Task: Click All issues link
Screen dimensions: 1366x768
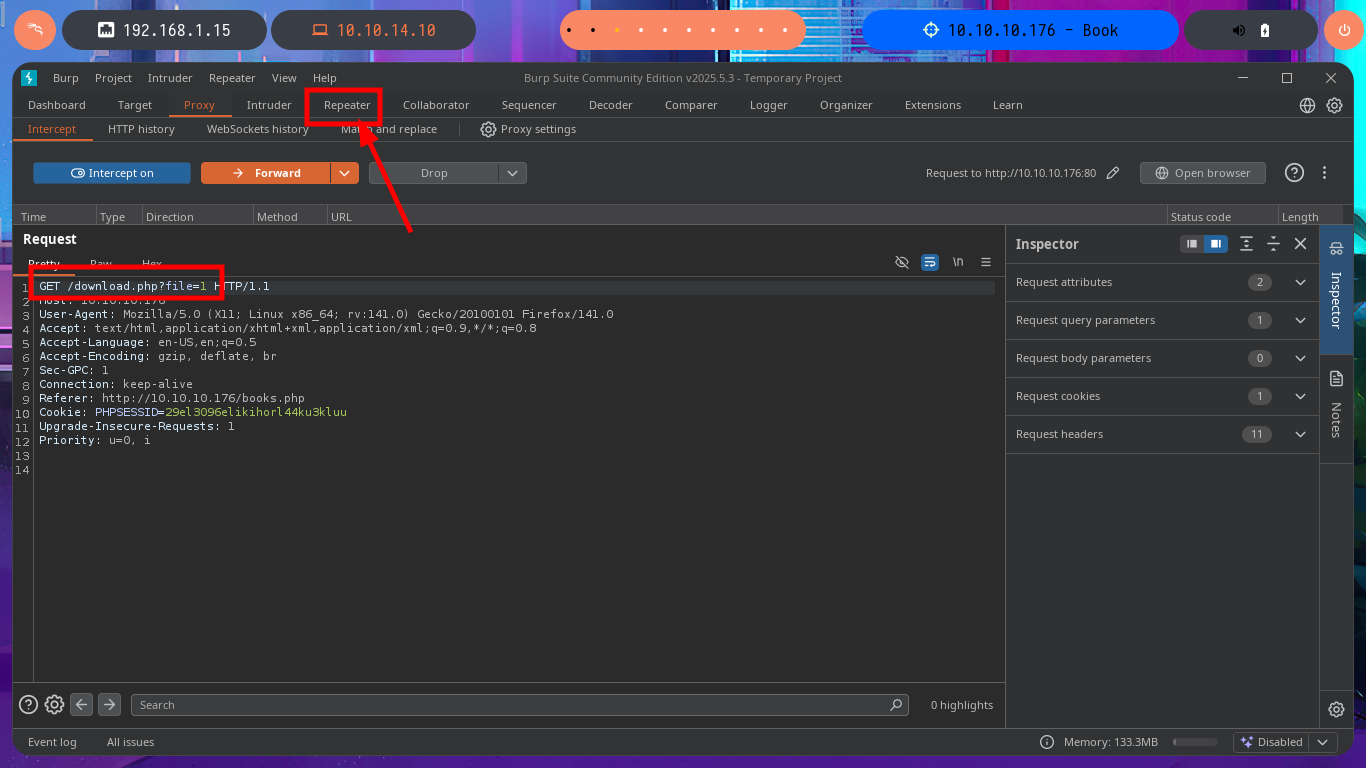Action: tap(131, 742)
